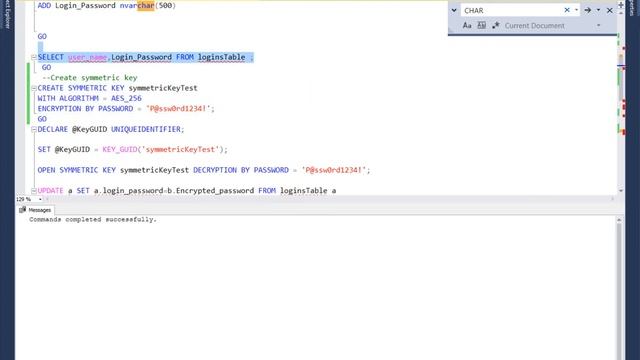Screen dimensions: 640x360
Task: Collapse the DECLARE @KeyGUID block
Action: pyautogui.click(x=34, y=129)
